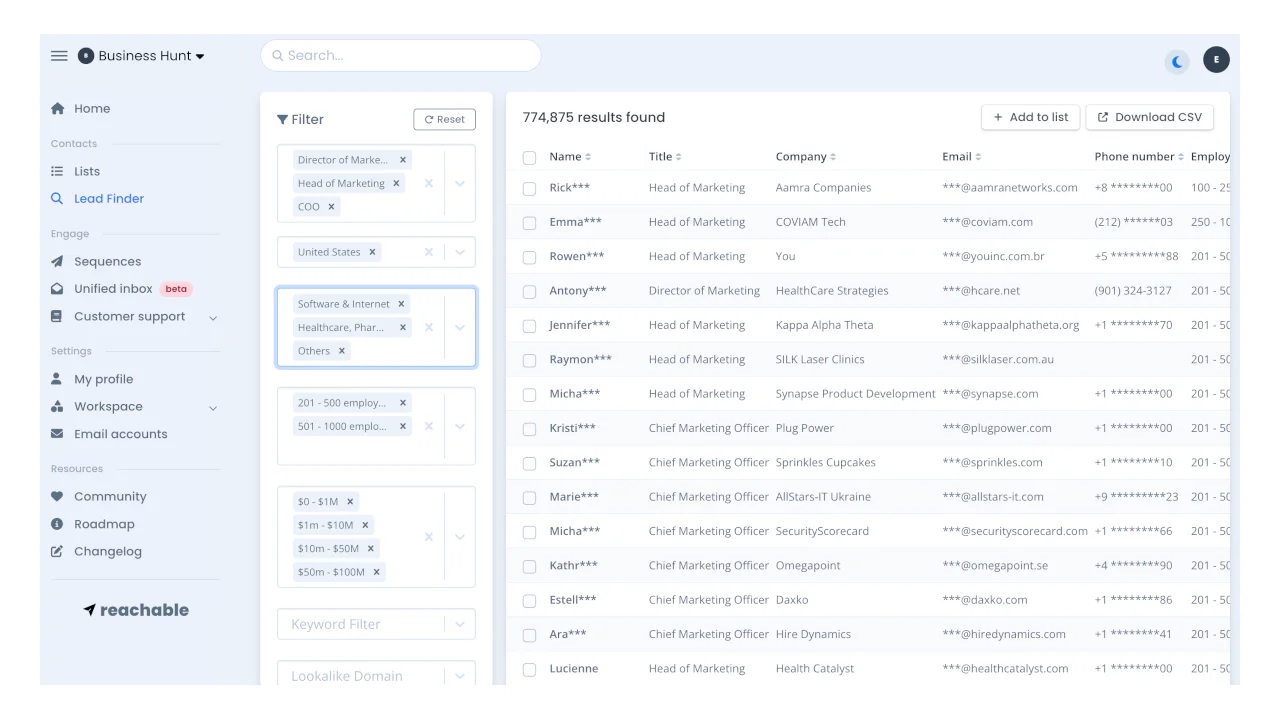Open the hamburger menu next to Business Hunt
The height and width of the screenshot is (720, 1280).
pyautogui.click(x=59, y=56)
